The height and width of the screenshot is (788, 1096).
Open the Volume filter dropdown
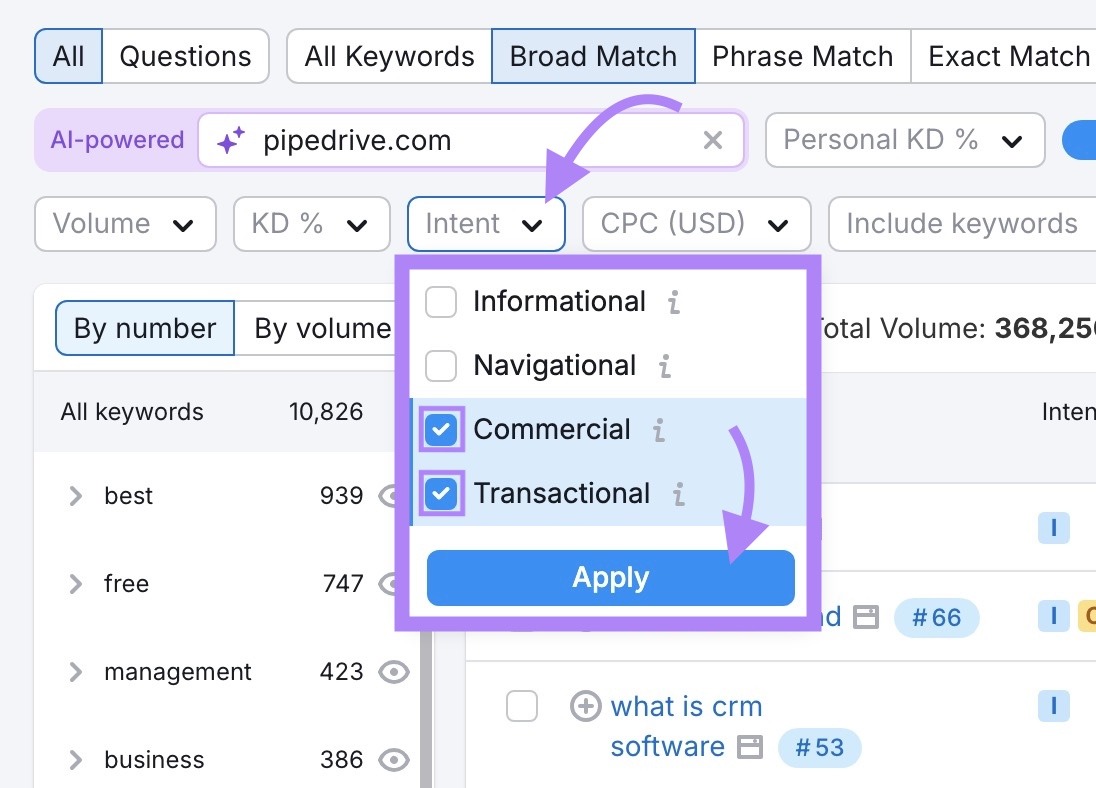125,224
